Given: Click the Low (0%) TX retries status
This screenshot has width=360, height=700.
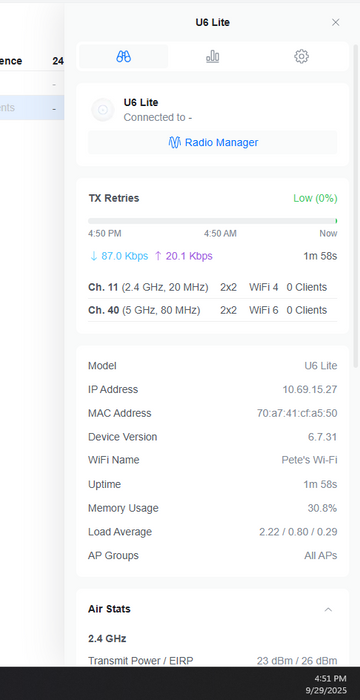Looking at the screenshot, I should 315,198.
